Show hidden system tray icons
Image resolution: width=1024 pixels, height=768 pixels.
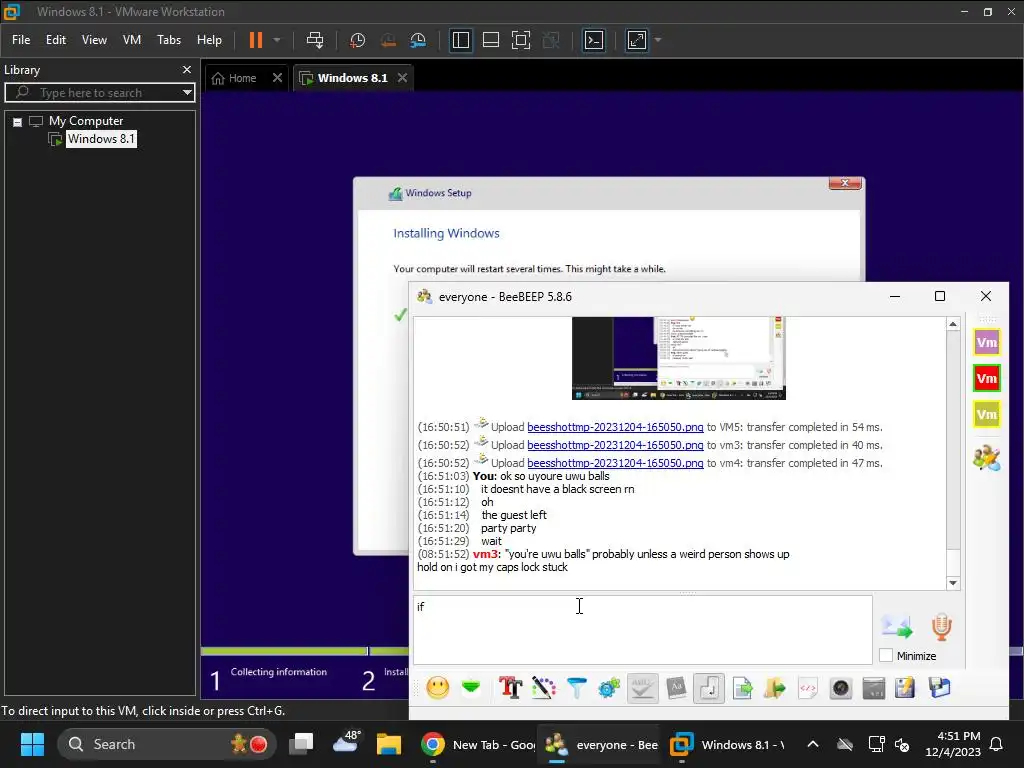pos(812,744)
